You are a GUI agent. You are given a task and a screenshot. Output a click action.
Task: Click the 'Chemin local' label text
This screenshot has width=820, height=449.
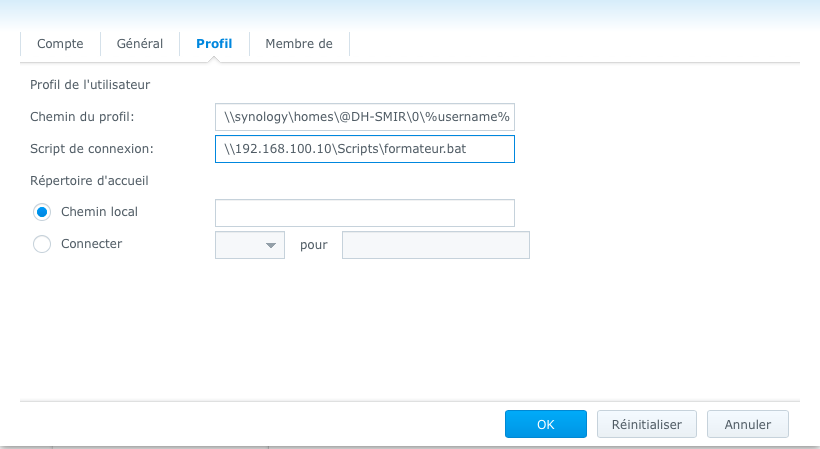[x=99, y=212]
